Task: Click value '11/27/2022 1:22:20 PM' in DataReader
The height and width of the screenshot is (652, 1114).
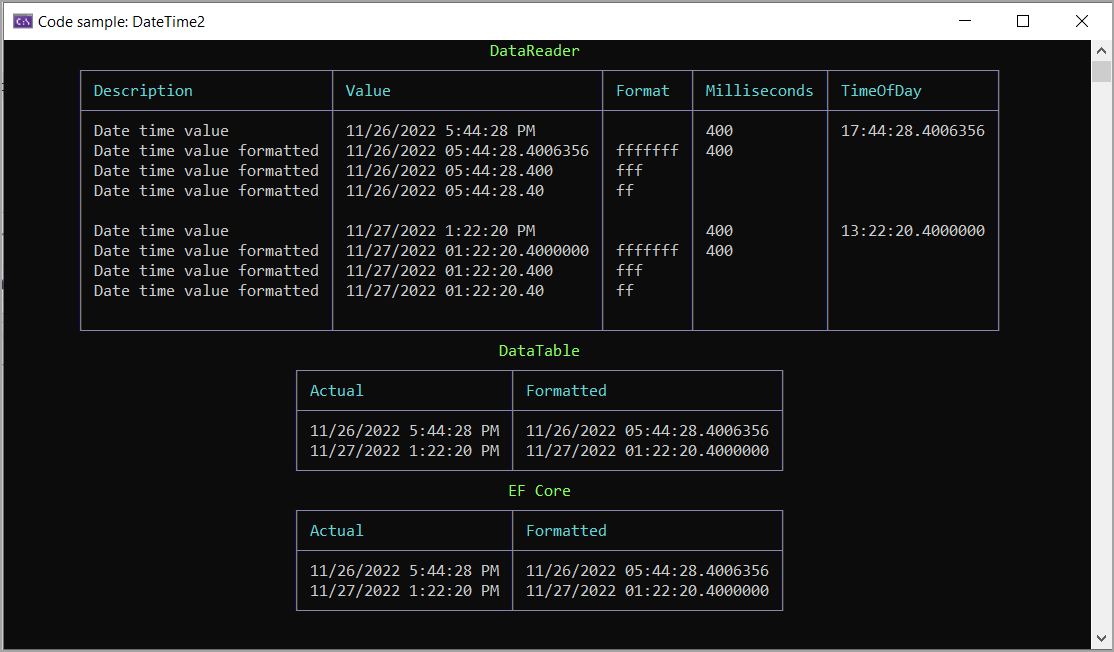Action: coord(440,231)
